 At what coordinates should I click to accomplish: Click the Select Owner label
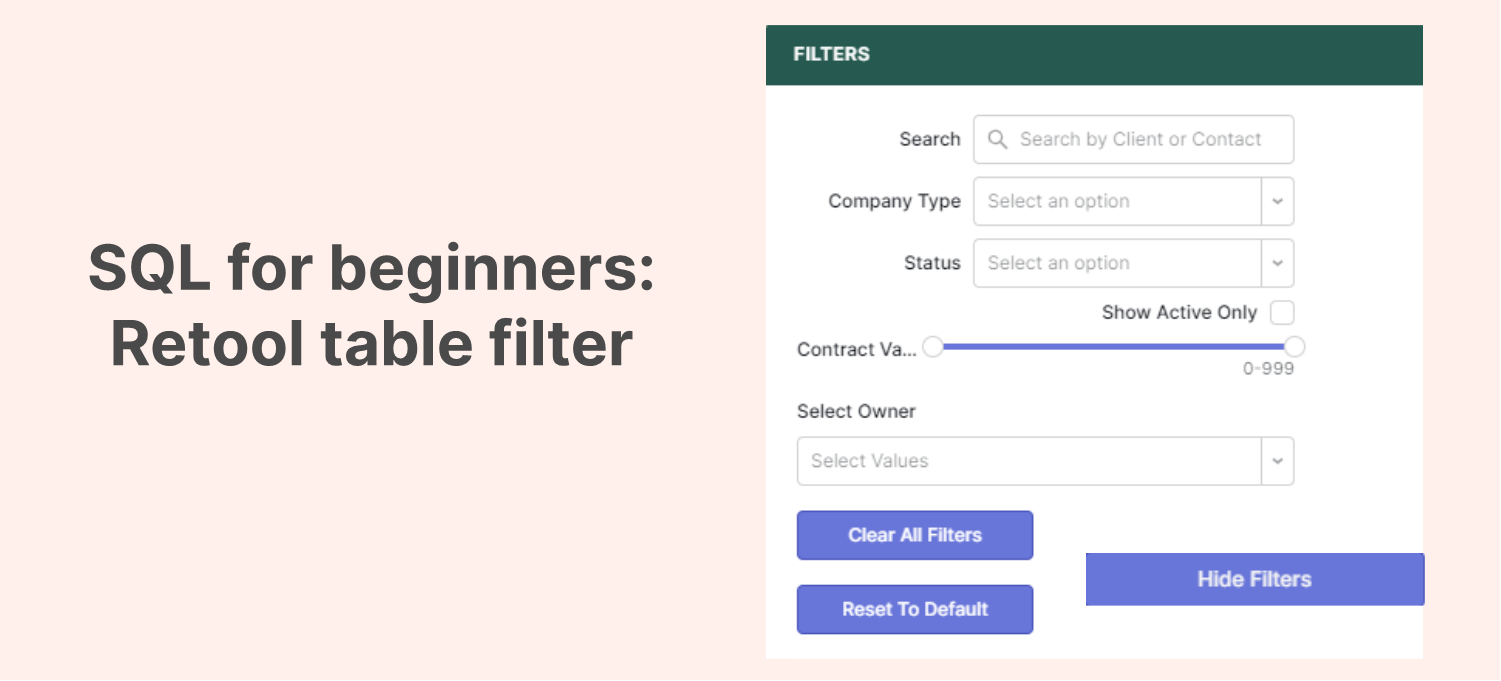coord(856,411)
